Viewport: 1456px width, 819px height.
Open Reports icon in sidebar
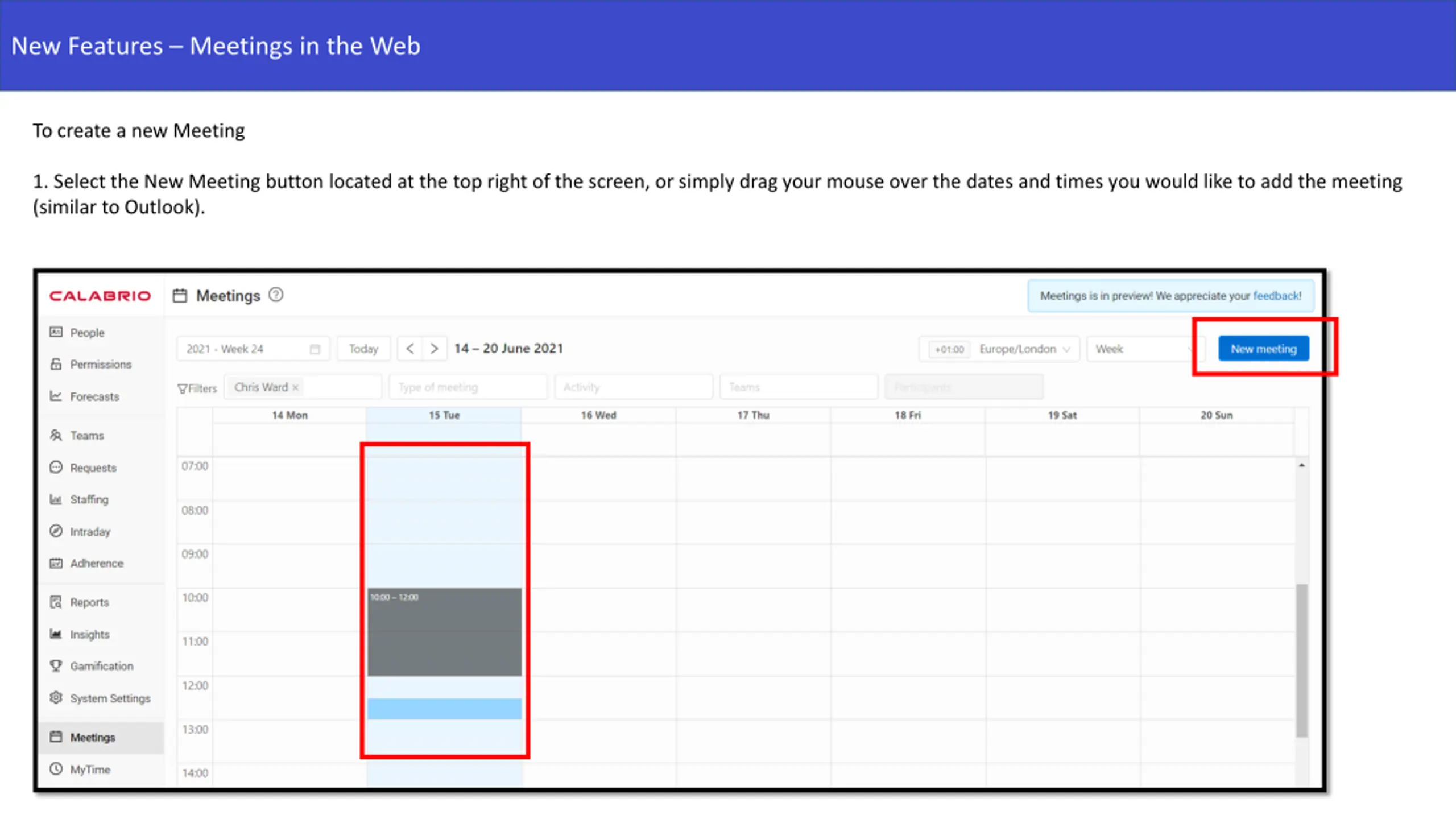(56, 602)
